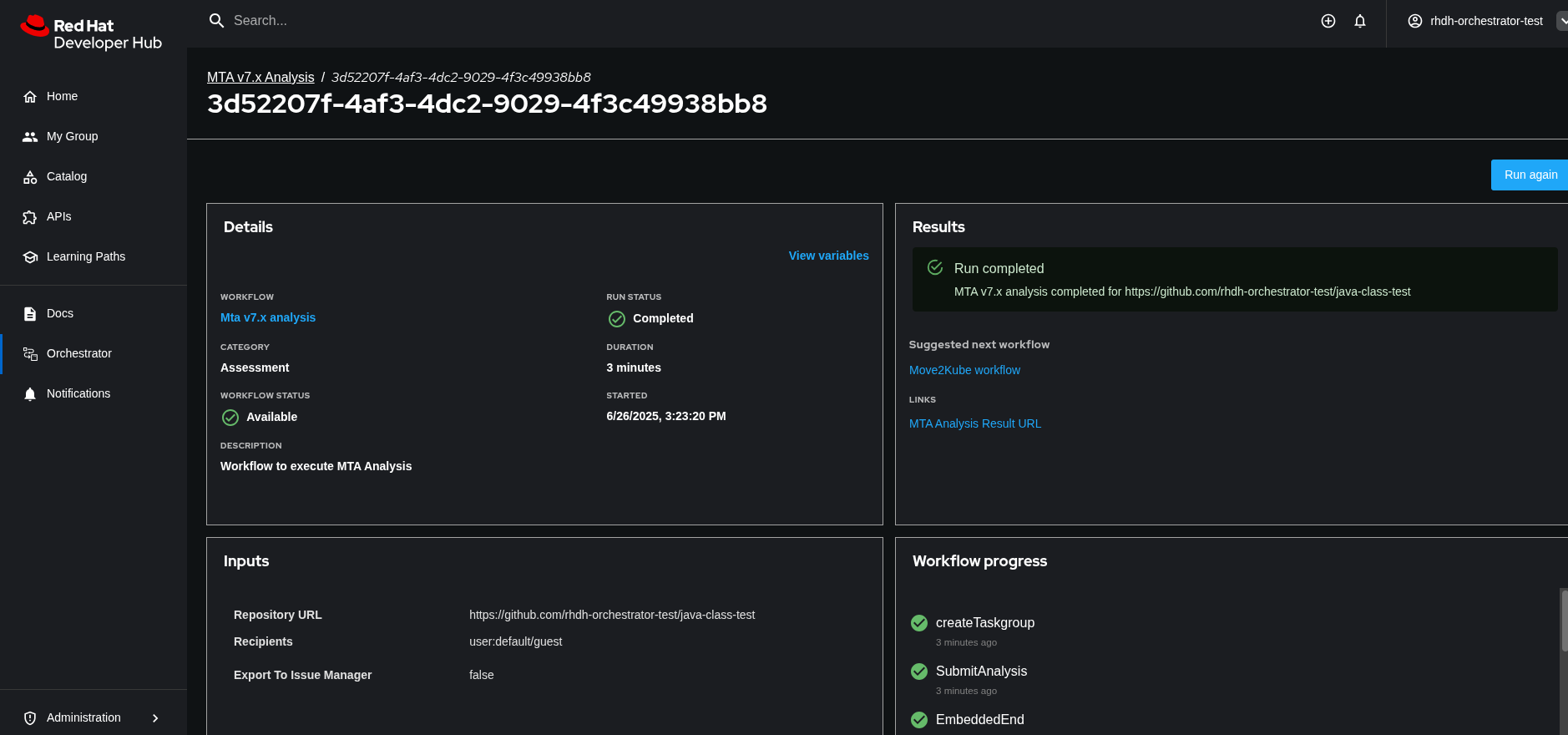
Task: Go to Orchestrator in the sidebar
Action: tap(79, 353)
